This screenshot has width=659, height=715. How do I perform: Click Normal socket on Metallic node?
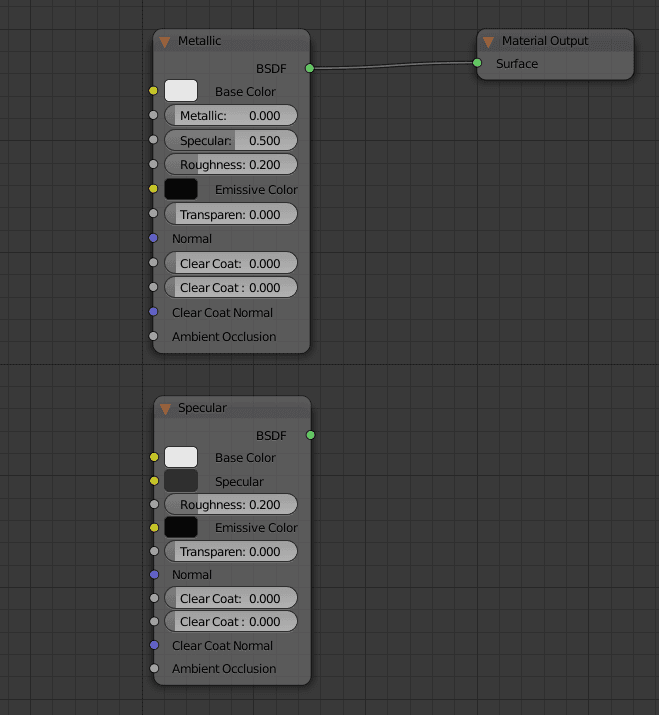point(153,238)
